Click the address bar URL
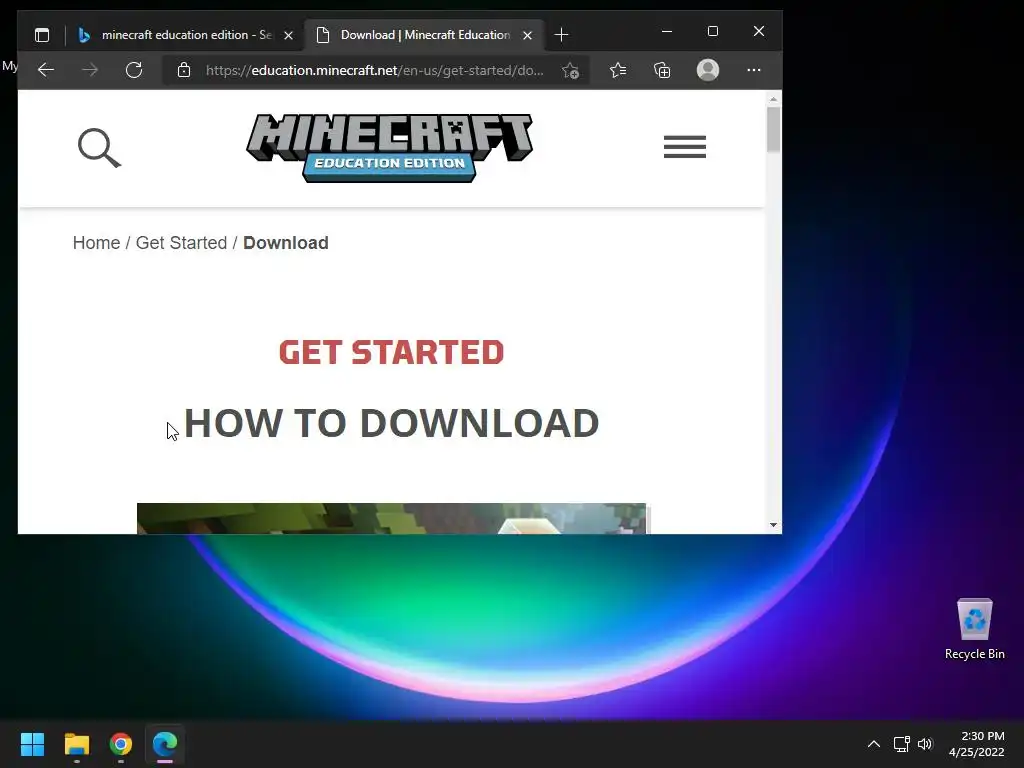This screenshot has width=1024, height=768. click(x=374, y=71)
